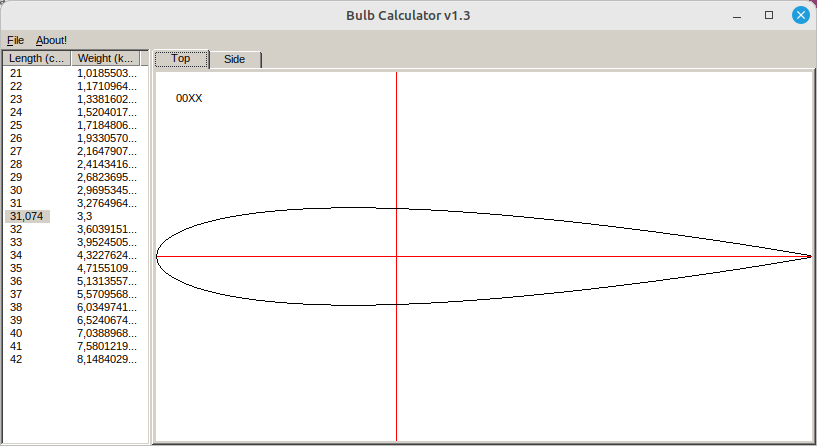The width and height of the screenshot is (817, 446).
Task: Open the About! menu
Action: 51,40
